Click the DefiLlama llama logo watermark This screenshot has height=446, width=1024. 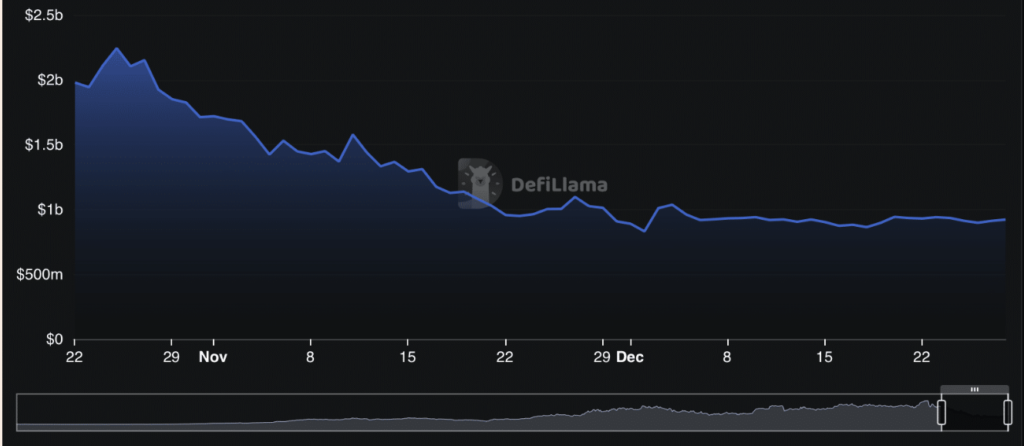pyautogui.click(x=481, y=183)
